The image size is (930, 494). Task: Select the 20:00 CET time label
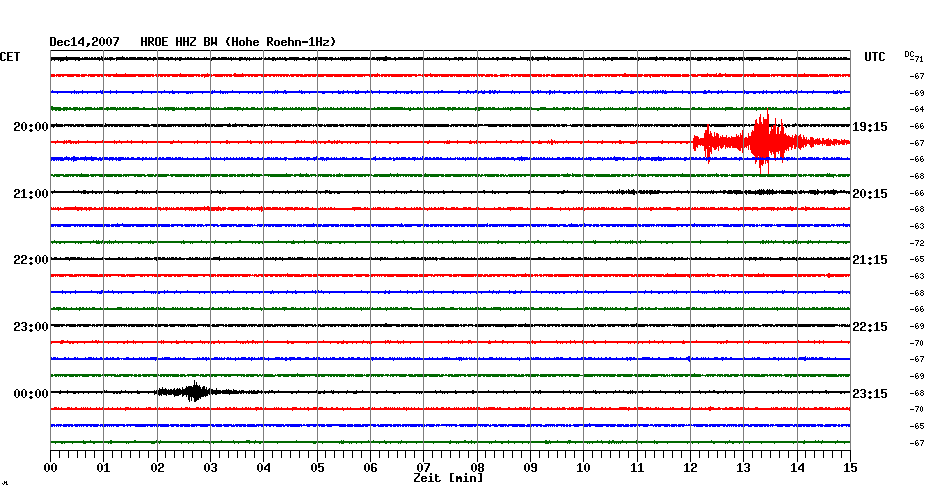pyautogui.click(x=31, y=127)
